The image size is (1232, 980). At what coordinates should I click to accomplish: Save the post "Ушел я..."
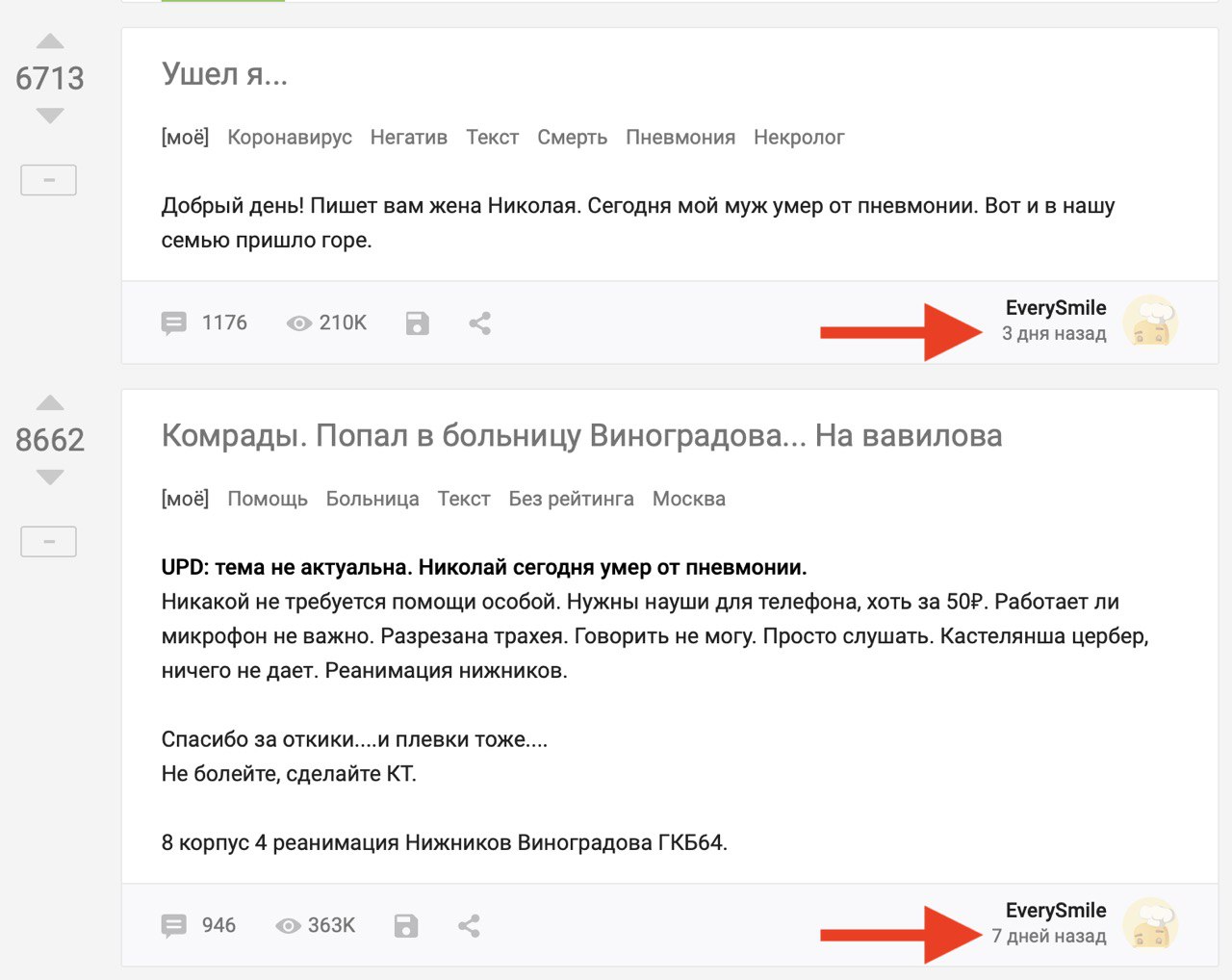point(417,323)
